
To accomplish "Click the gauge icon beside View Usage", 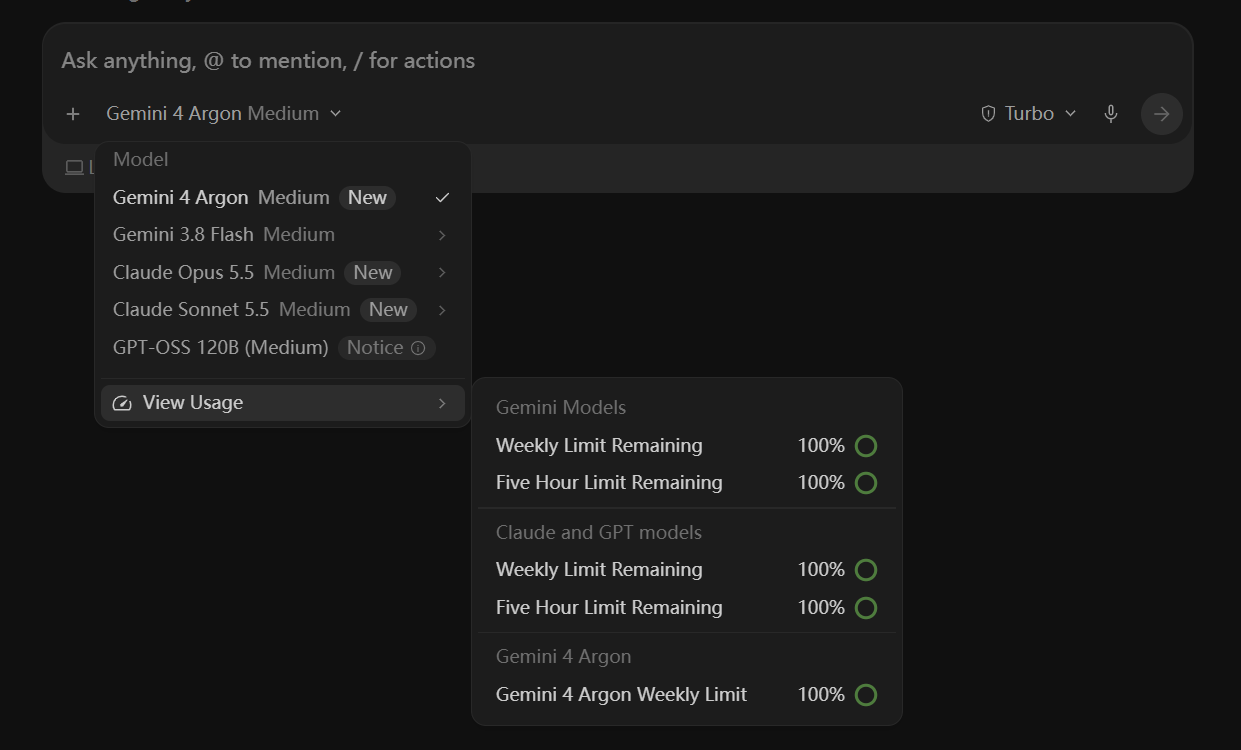I will (x=122, y=403).
